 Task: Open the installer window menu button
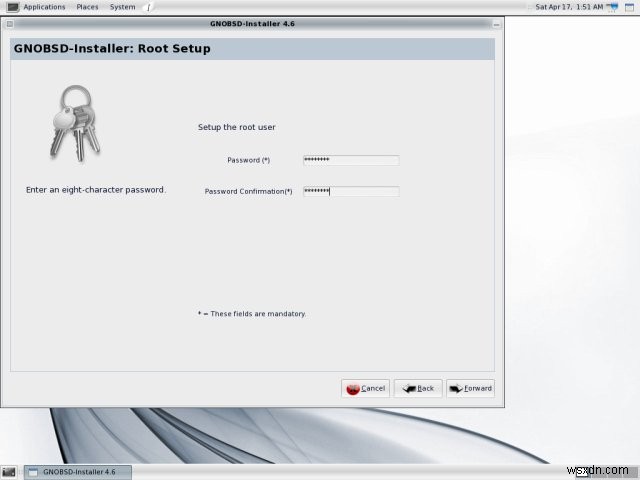pyautogui.click(x=10, y=24)
